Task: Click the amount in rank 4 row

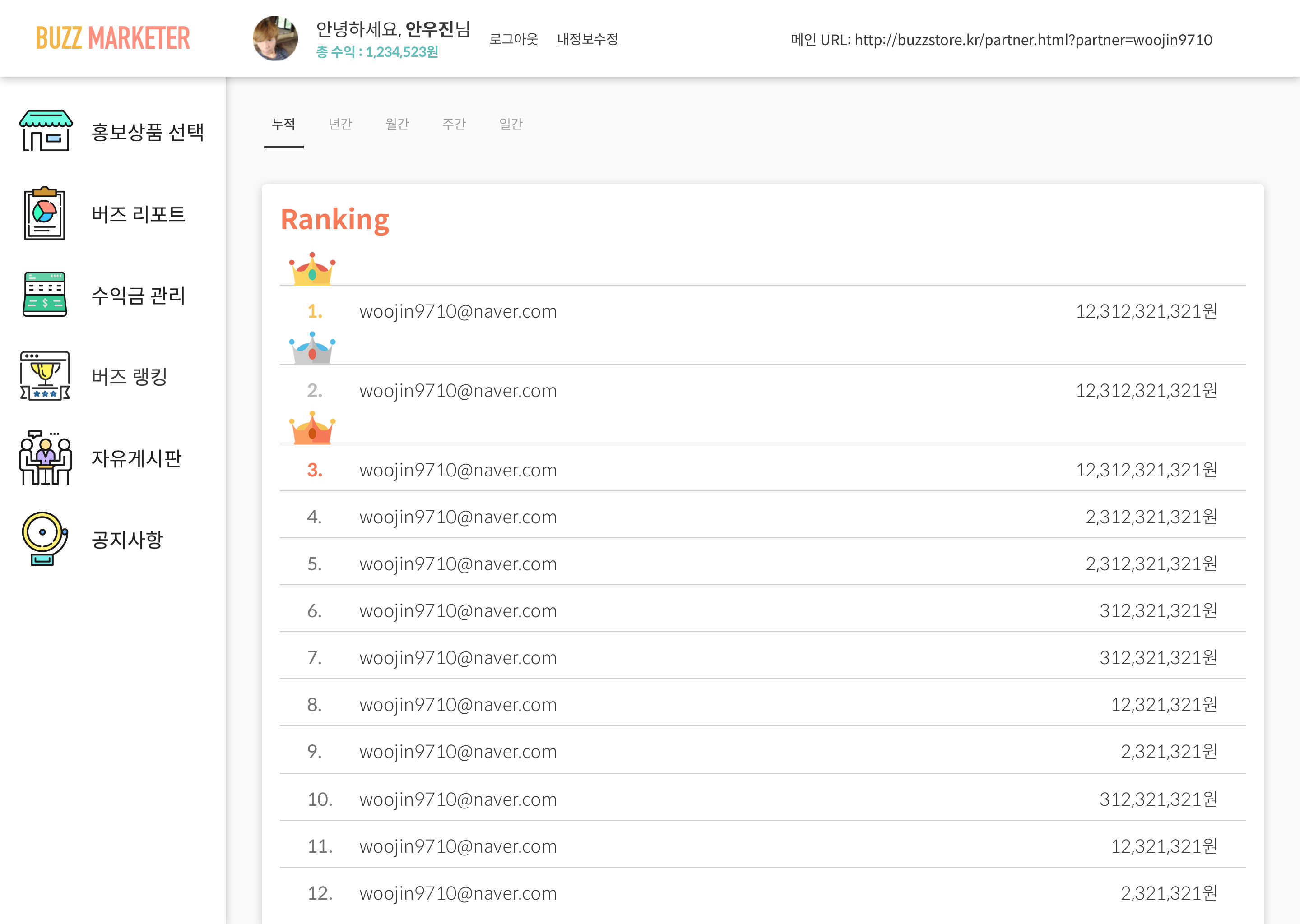Action: 1151,517
